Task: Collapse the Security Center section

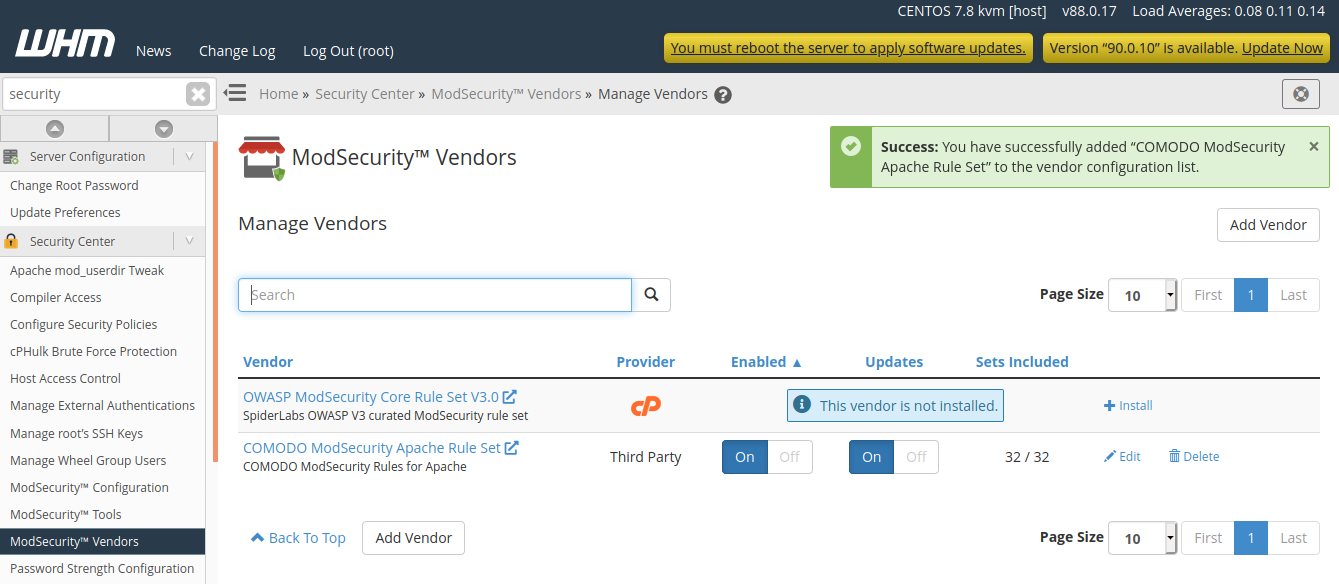Action: (189, 241)
